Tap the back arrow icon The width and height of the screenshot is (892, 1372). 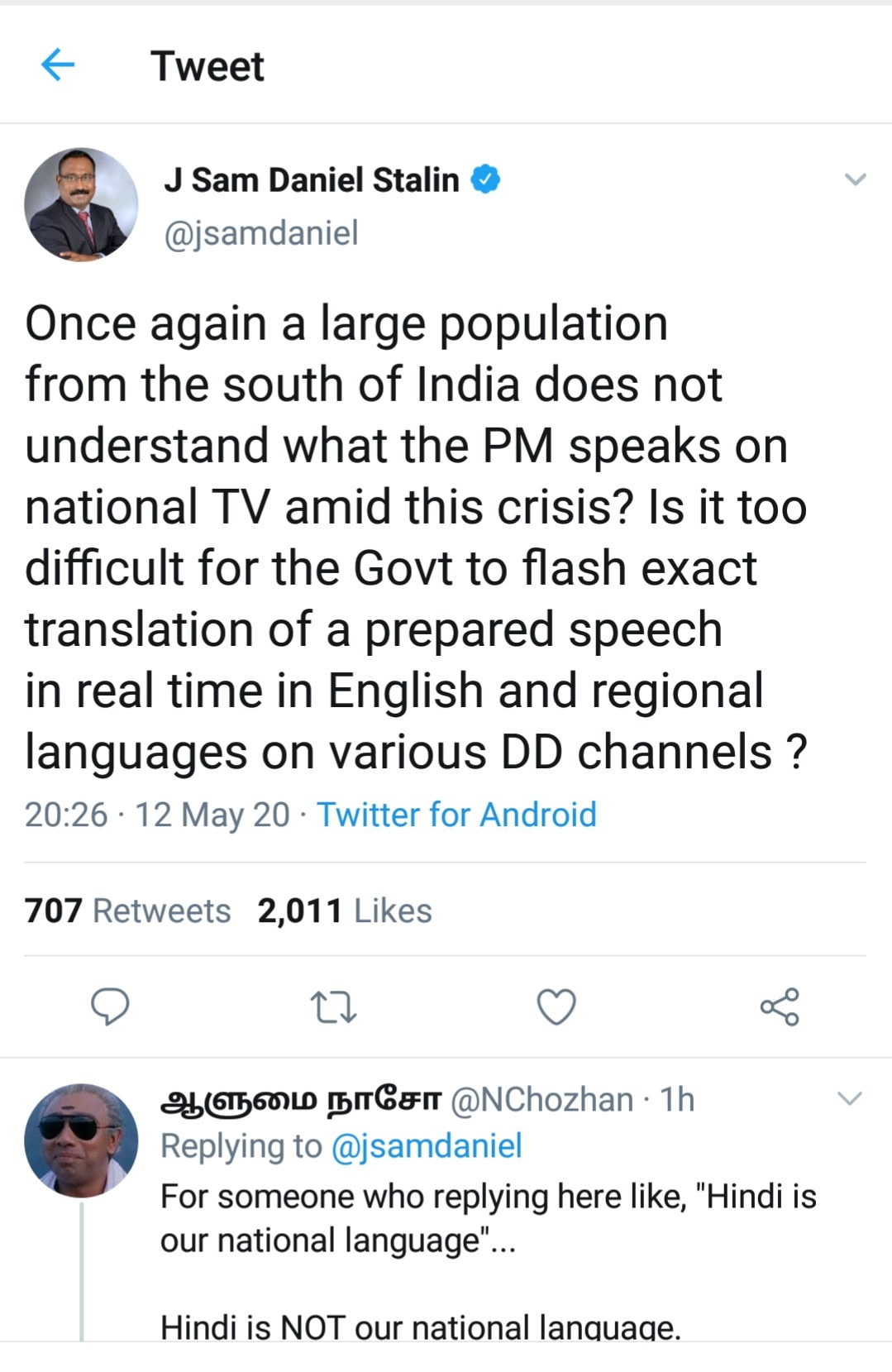coord(58,65)
